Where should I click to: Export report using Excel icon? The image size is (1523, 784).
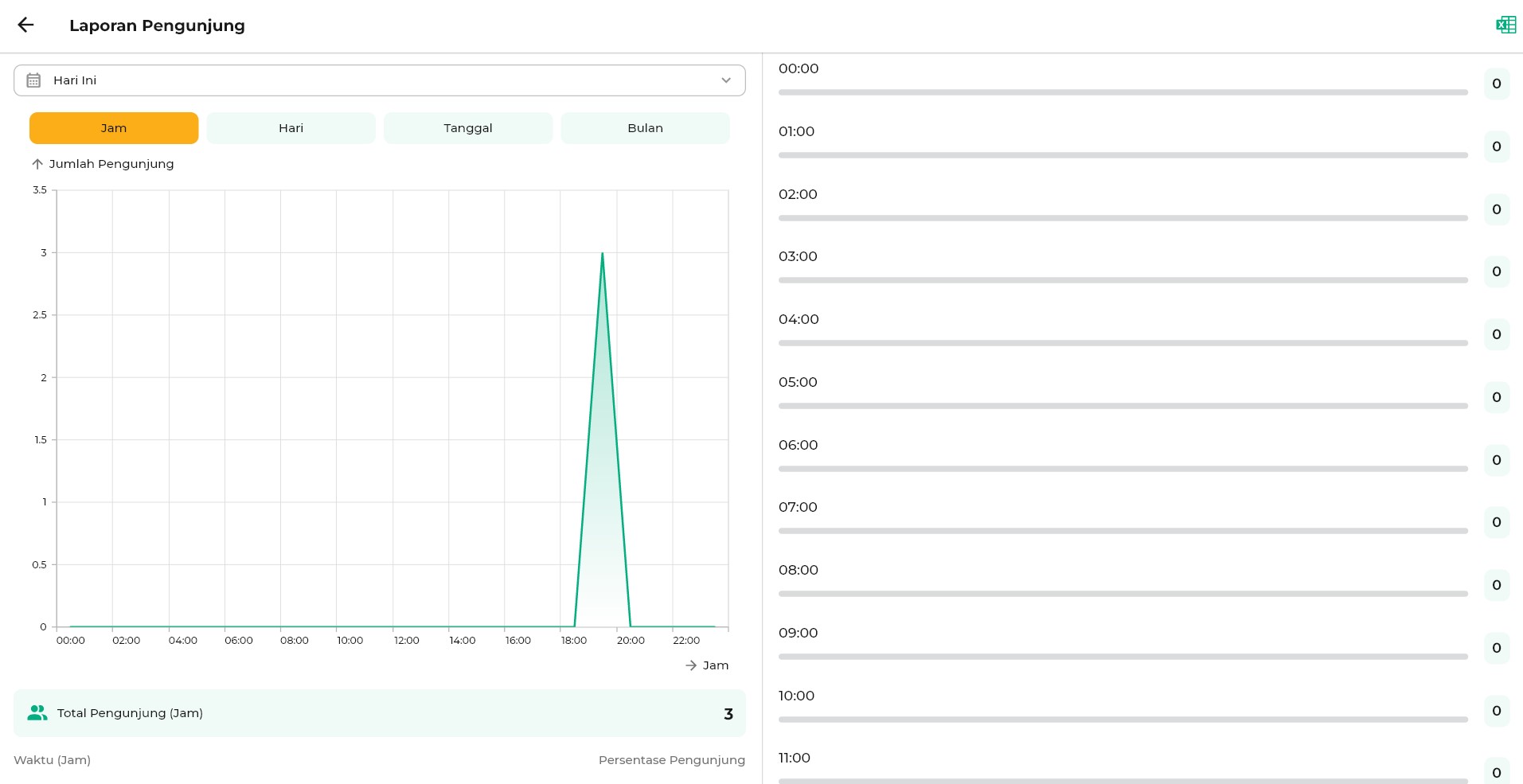click(x=1505, y=25)
